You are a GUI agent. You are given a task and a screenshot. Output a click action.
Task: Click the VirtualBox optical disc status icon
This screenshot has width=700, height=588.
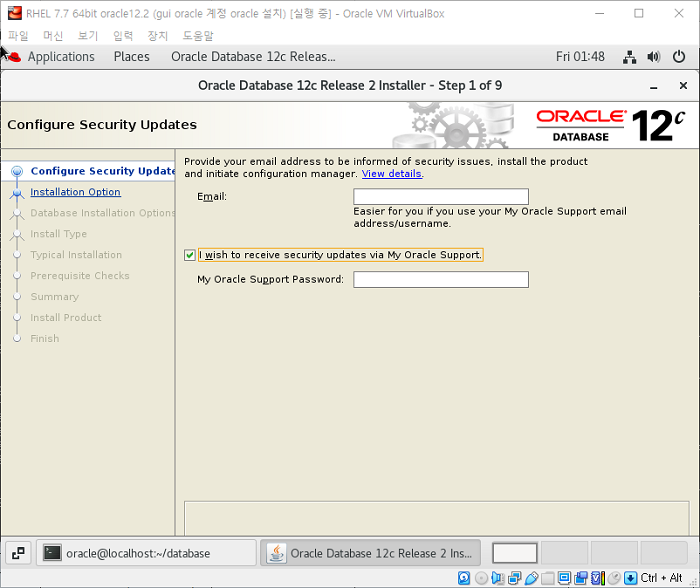(x=482, y=578)
